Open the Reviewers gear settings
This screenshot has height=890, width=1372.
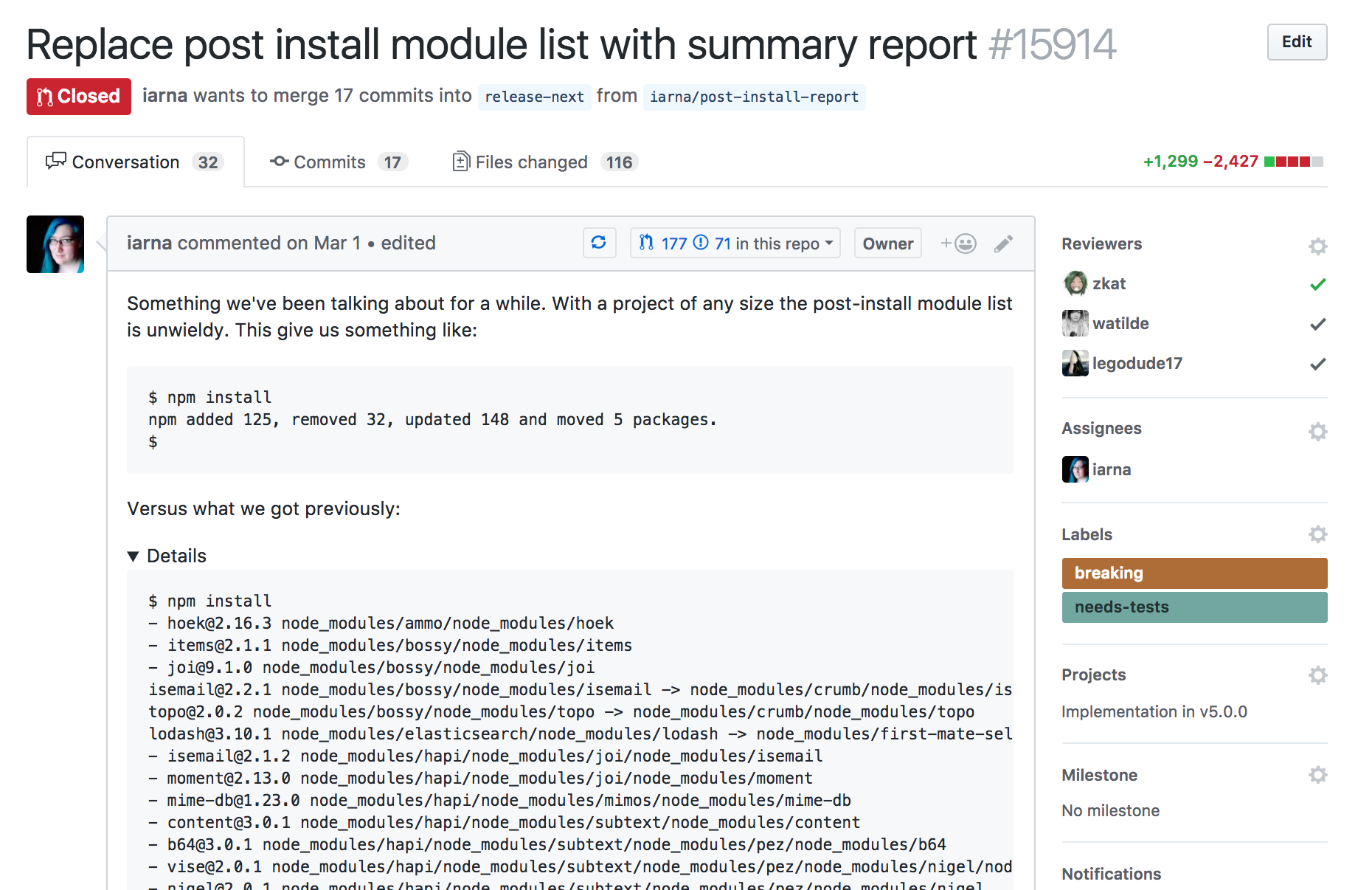pos(1317,246)
